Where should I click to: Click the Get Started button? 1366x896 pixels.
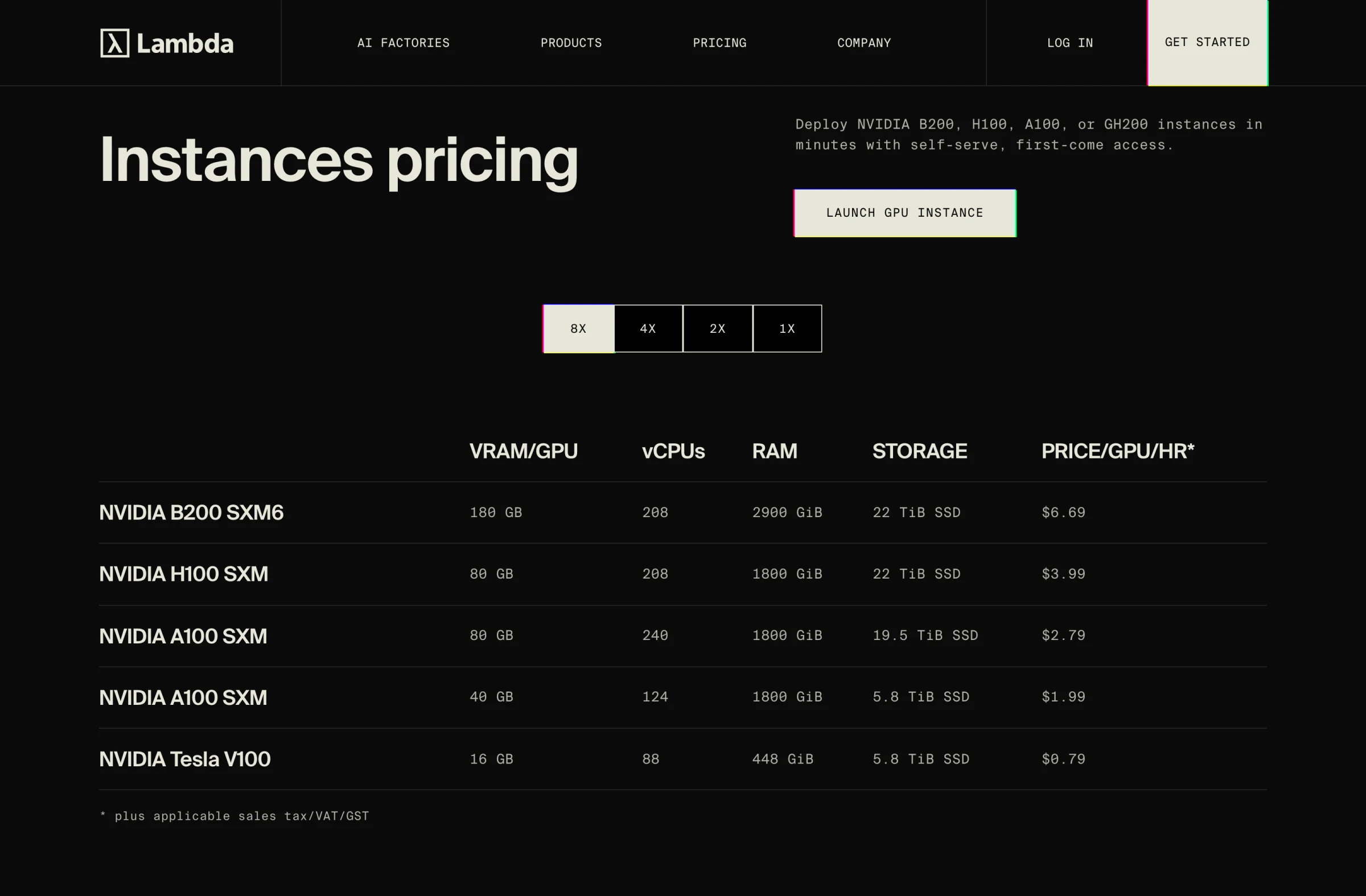(1208, 43)
